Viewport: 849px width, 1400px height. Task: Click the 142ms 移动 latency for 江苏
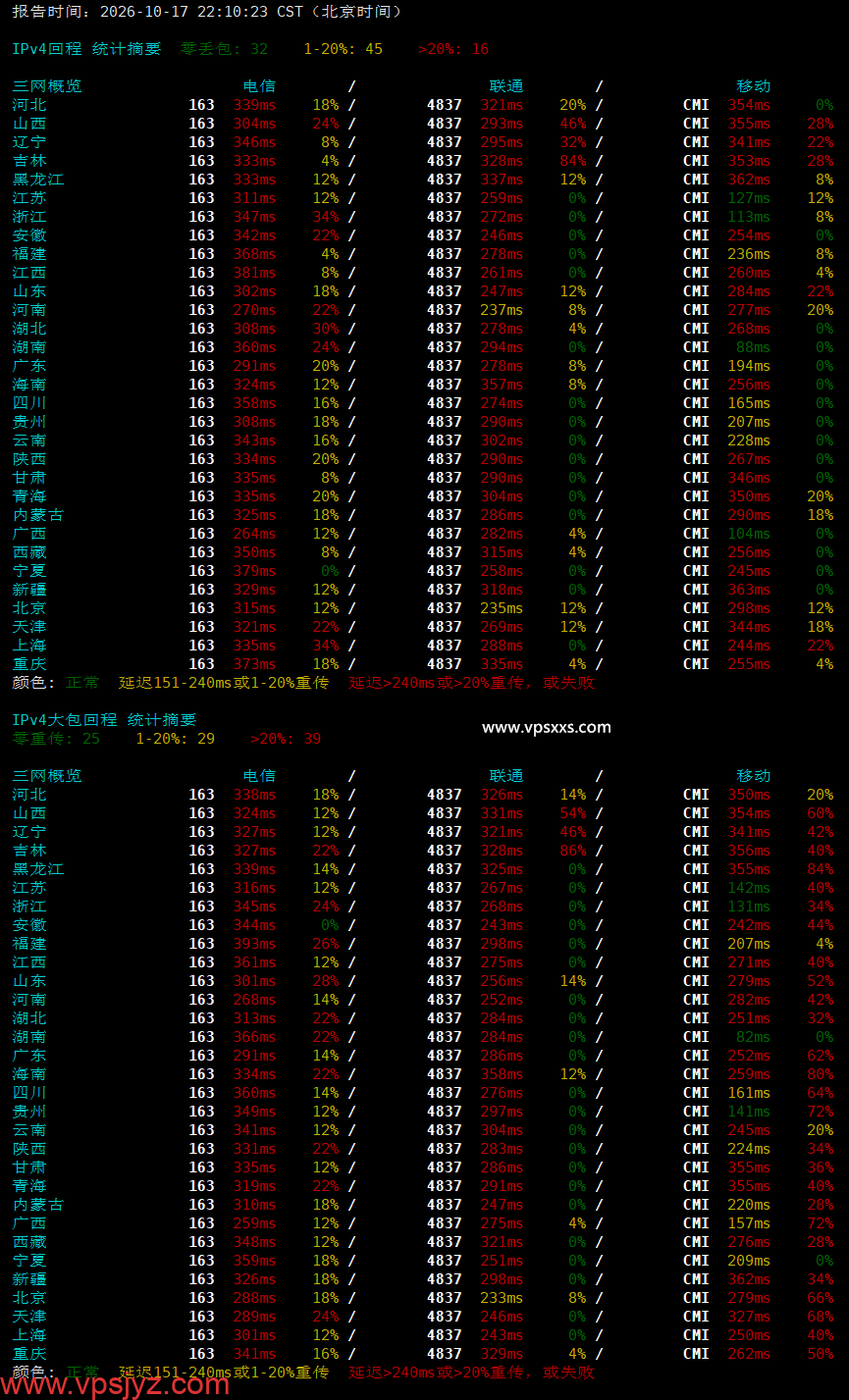749,888
